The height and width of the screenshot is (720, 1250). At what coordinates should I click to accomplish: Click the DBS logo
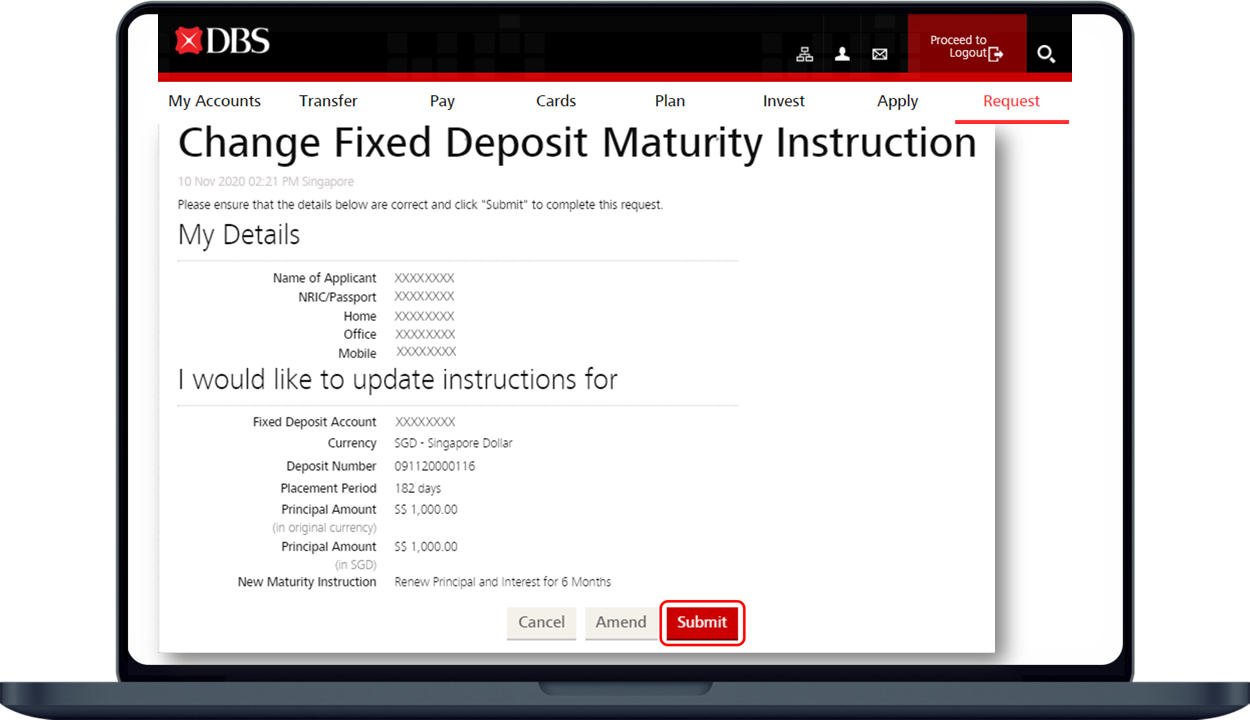tap(222, 41)
